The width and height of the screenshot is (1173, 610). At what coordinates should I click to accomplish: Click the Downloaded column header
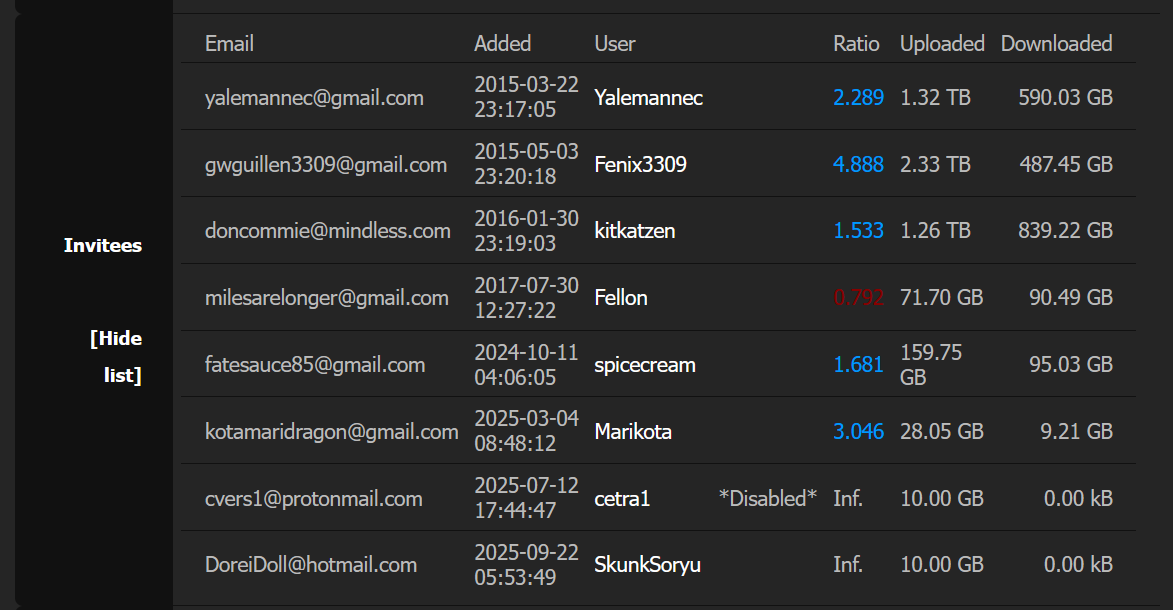tap(1056, 44)
